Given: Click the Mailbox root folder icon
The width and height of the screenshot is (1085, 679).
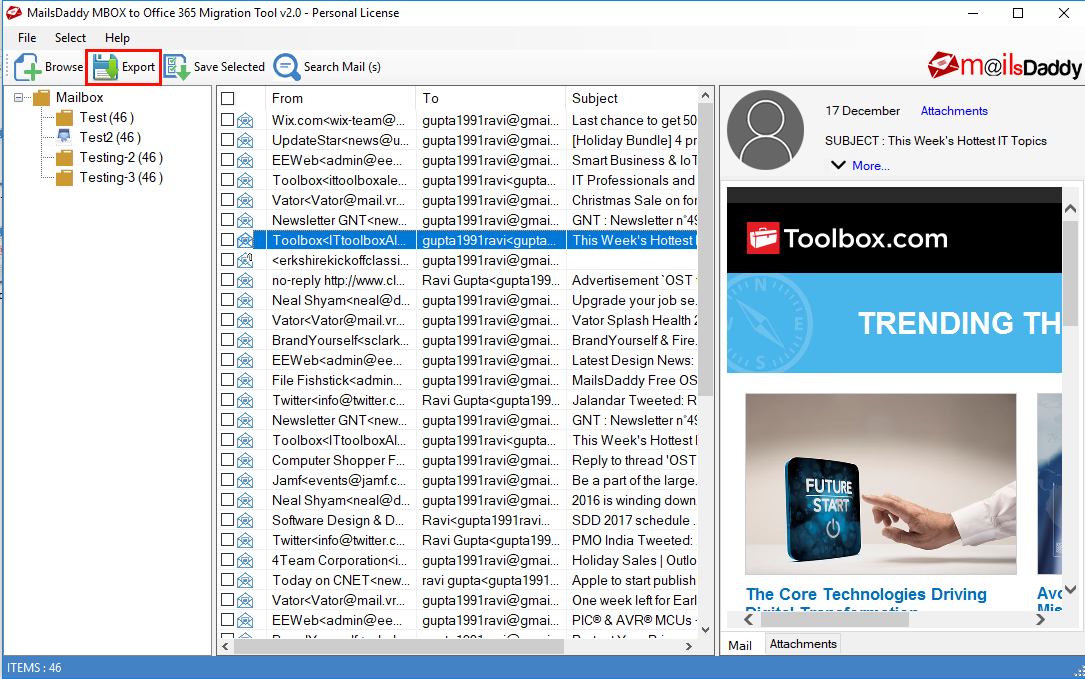Looking at the screenshot, I should click(x=42, y=98).
